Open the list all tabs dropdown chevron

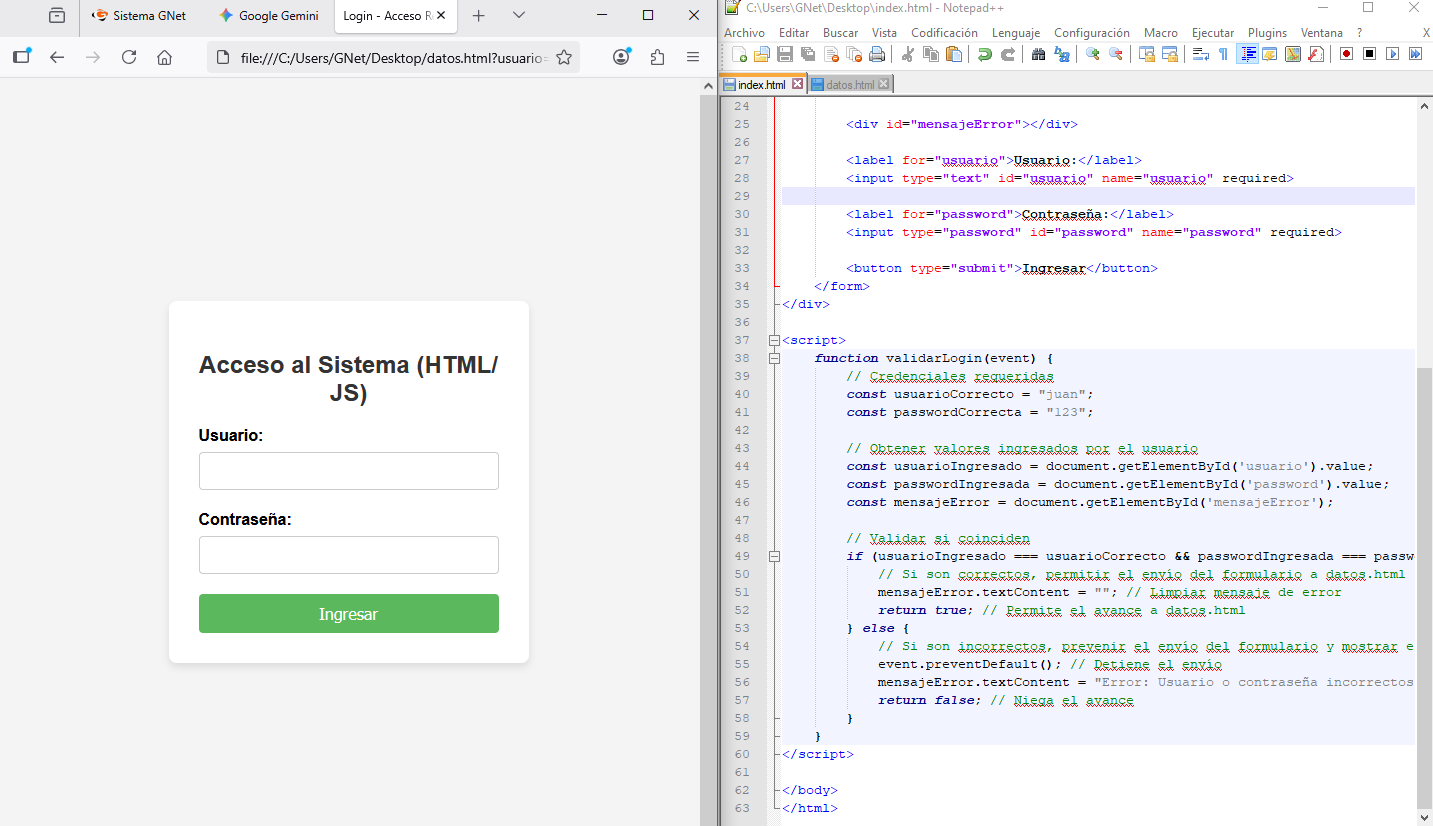coord(518,16)
